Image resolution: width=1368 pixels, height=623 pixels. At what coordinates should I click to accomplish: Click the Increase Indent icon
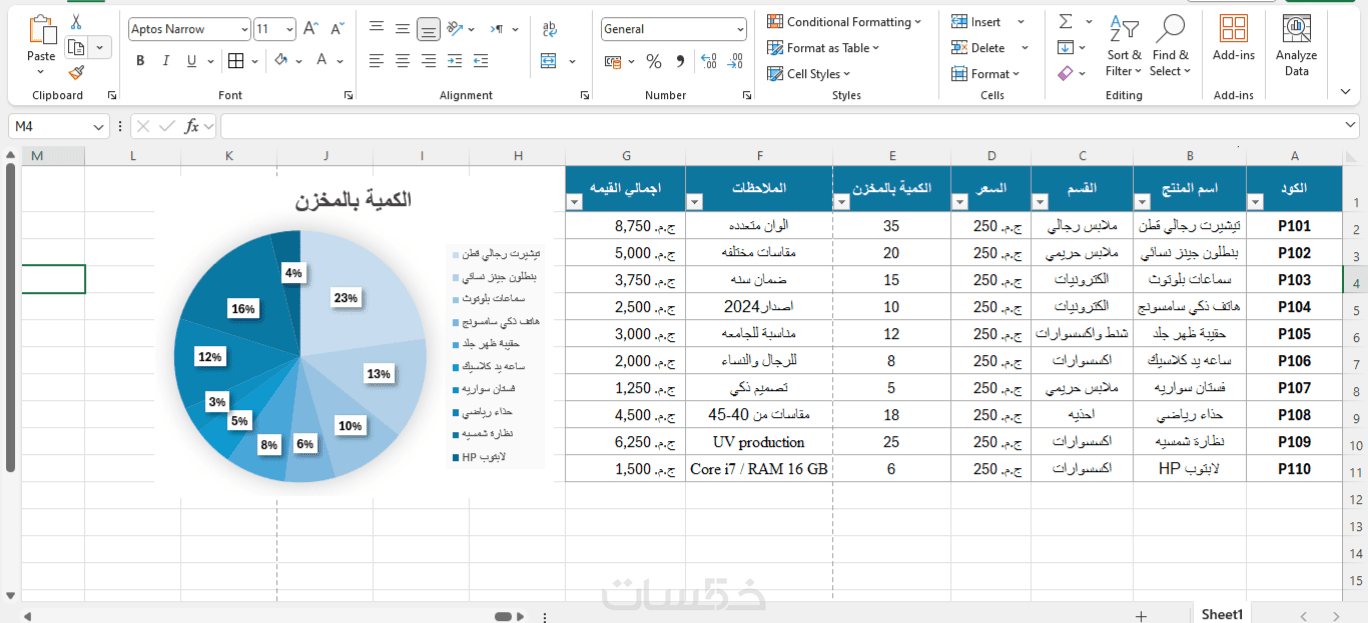click(481, 61)
